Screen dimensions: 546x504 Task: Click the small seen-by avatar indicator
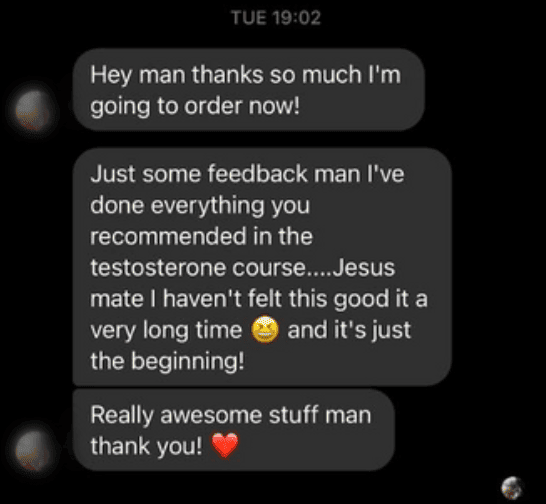(x=512, y=487)
